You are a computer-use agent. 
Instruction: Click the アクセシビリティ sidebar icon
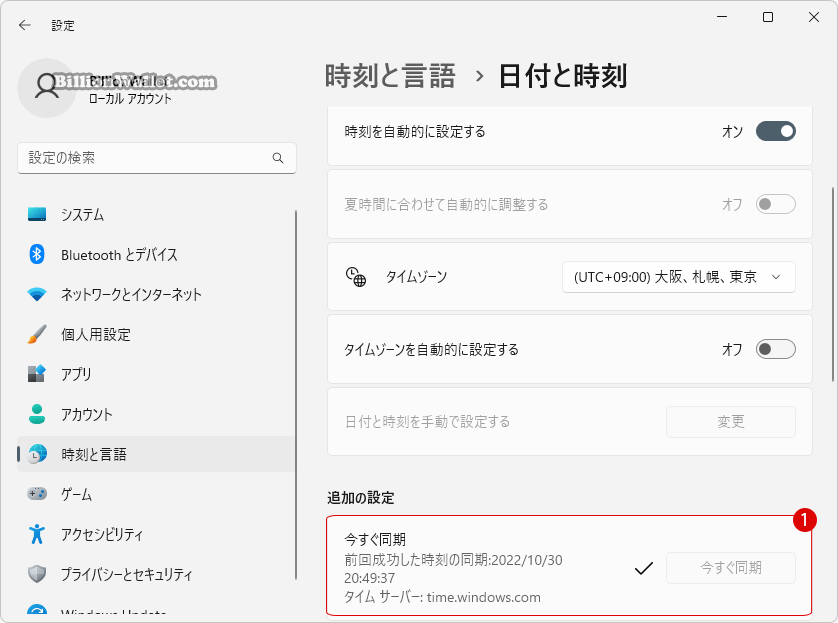(34, 534)
